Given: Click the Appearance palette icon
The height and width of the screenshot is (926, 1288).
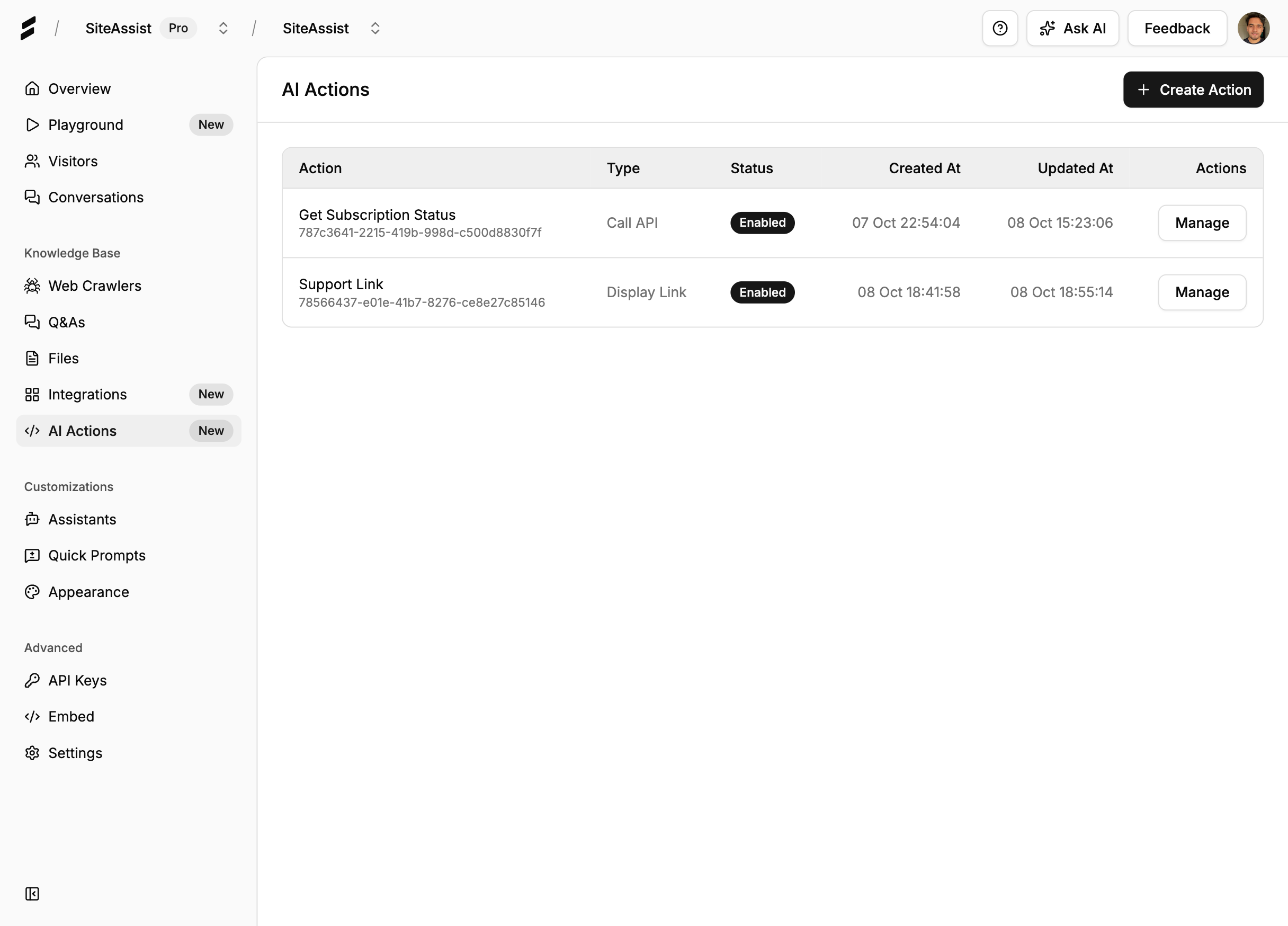Looking at the screenshot, I should (32, 592).
